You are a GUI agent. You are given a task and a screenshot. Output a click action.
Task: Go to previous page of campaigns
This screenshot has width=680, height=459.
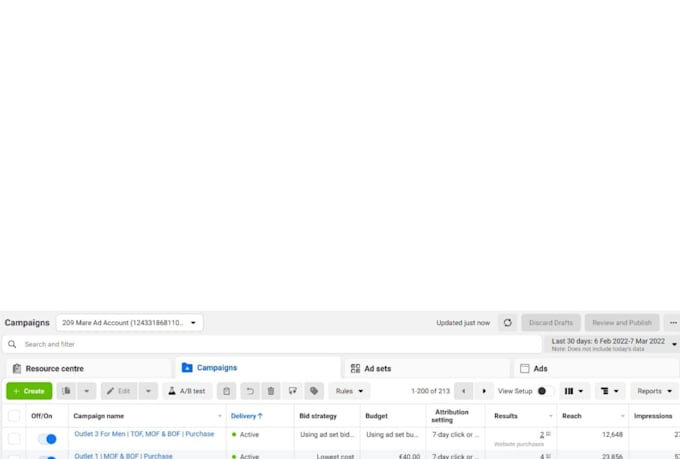point(464,391)
